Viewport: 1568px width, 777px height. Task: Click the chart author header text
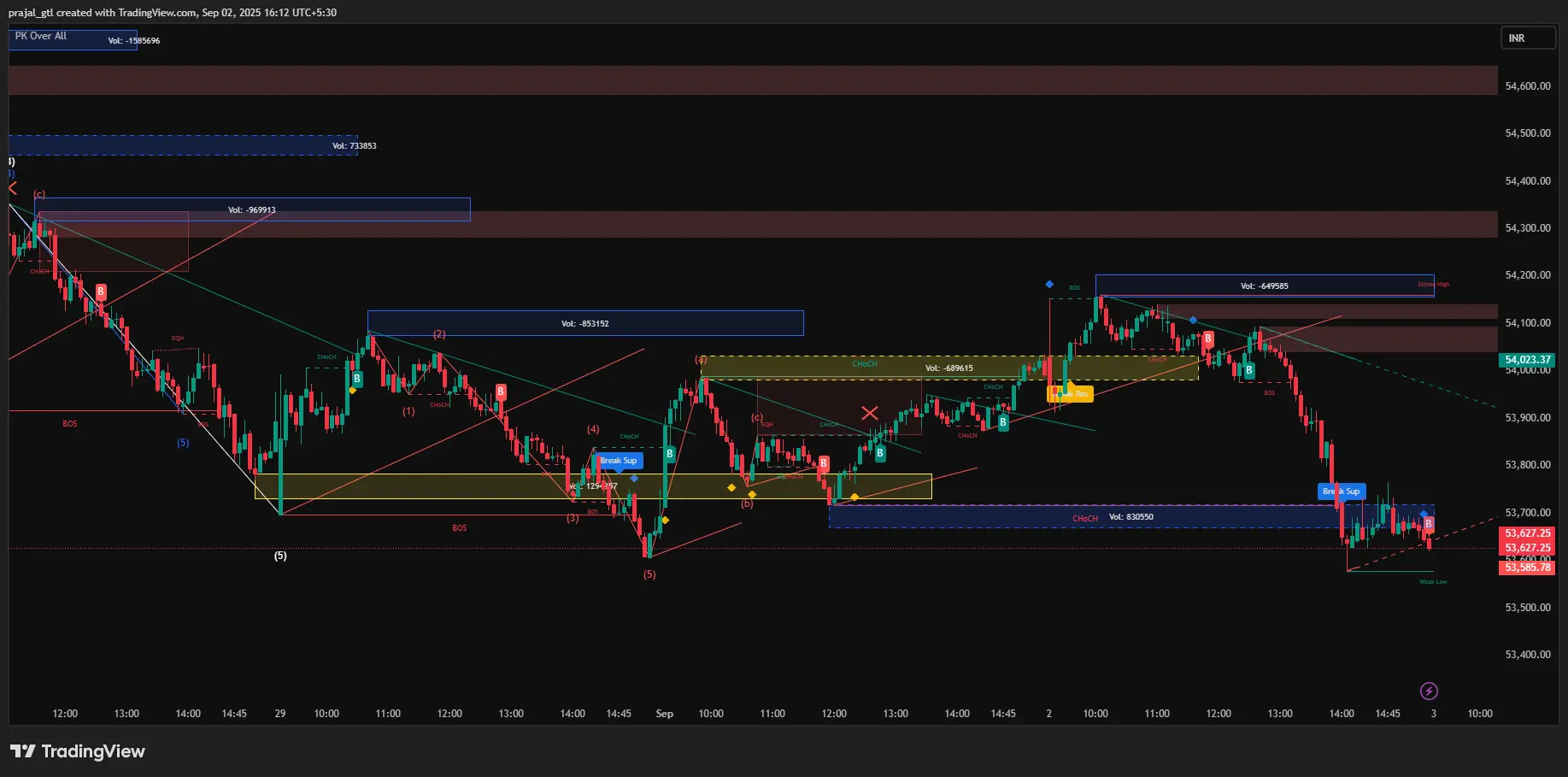click(173, 13)
